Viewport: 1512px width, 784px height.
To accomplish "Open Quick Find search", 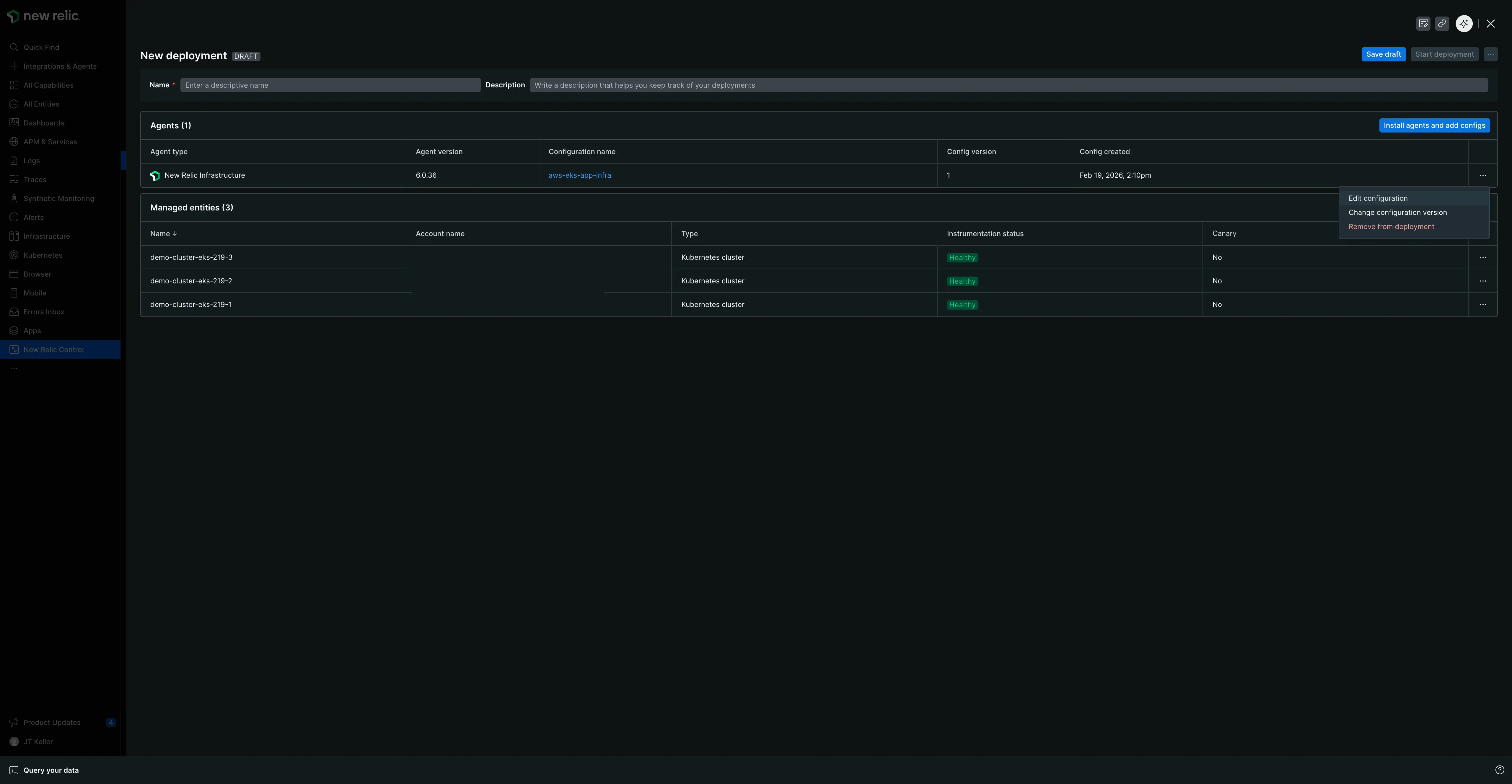I will point(41,47).
